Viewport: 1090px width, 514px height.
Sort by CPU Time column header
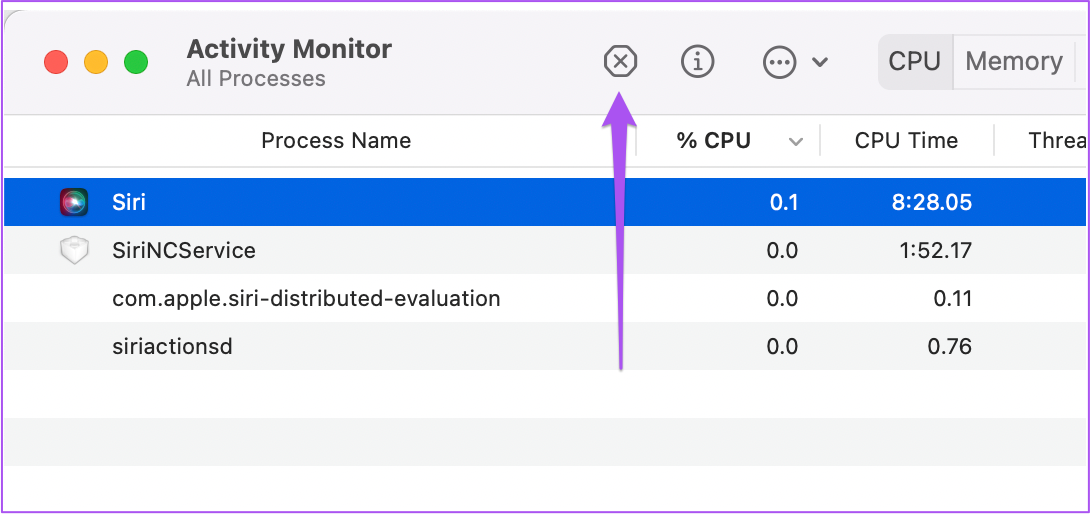[x=906, y=141]
